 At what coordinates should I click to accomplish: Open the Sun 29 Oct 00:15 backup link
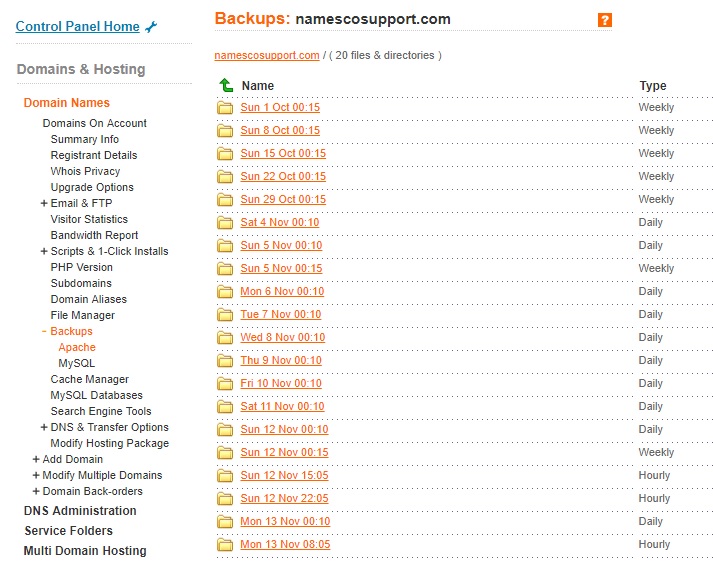click(283, 200)
